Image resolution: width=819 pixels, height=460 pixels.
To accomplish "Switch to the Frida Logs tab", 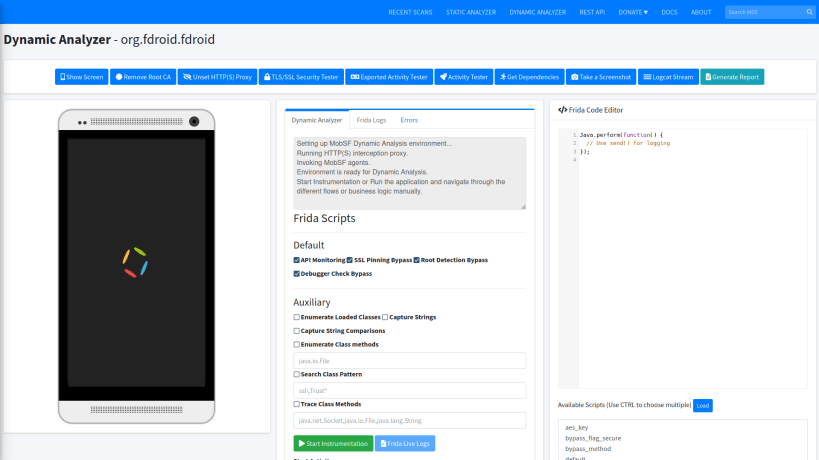I will point(371,120).
